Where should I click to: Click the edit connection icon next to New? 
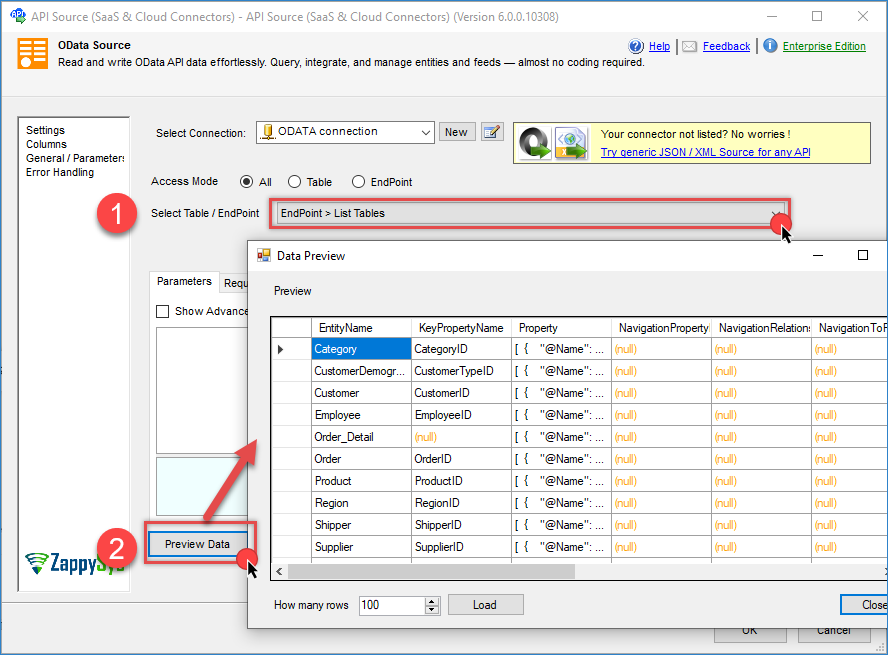coord(491,132)
